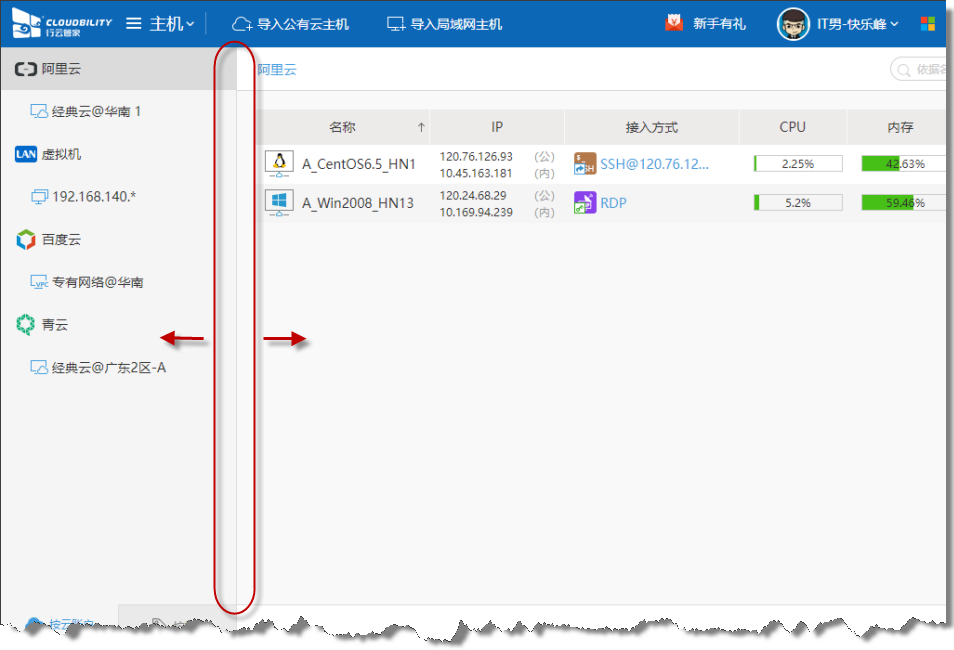Click icon beside 经典云@广东2区-A
This screenshot has height=650, width=954.
(x=39, y=367)
